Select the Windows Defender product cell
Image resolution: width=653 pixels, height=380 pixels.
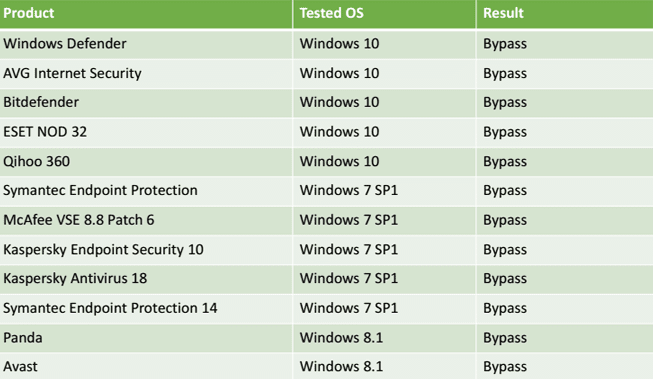[x=146, y=44]
